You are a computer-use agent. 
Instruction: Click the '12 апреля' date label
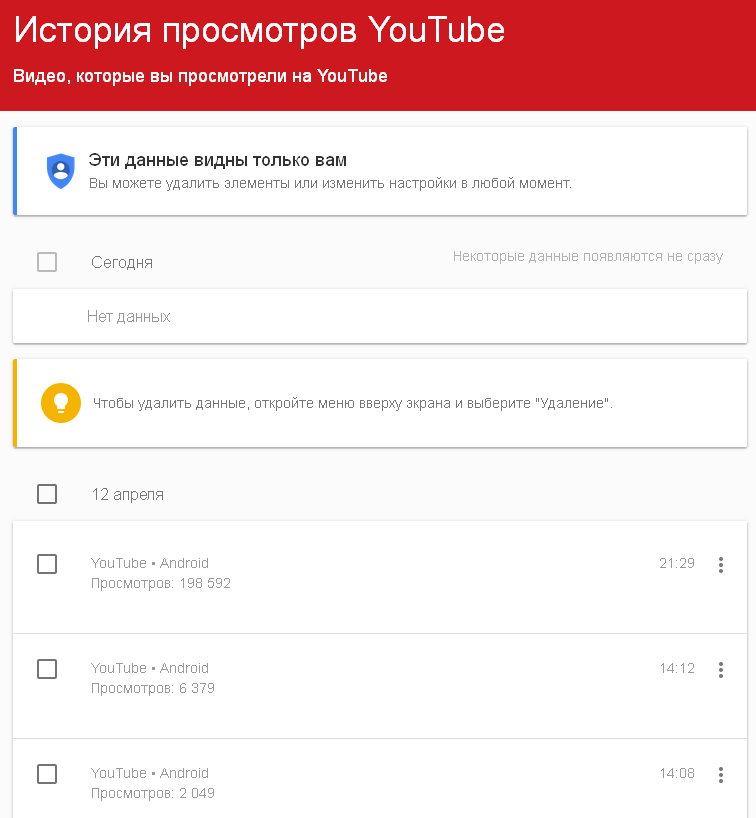[x=127, y=495]
